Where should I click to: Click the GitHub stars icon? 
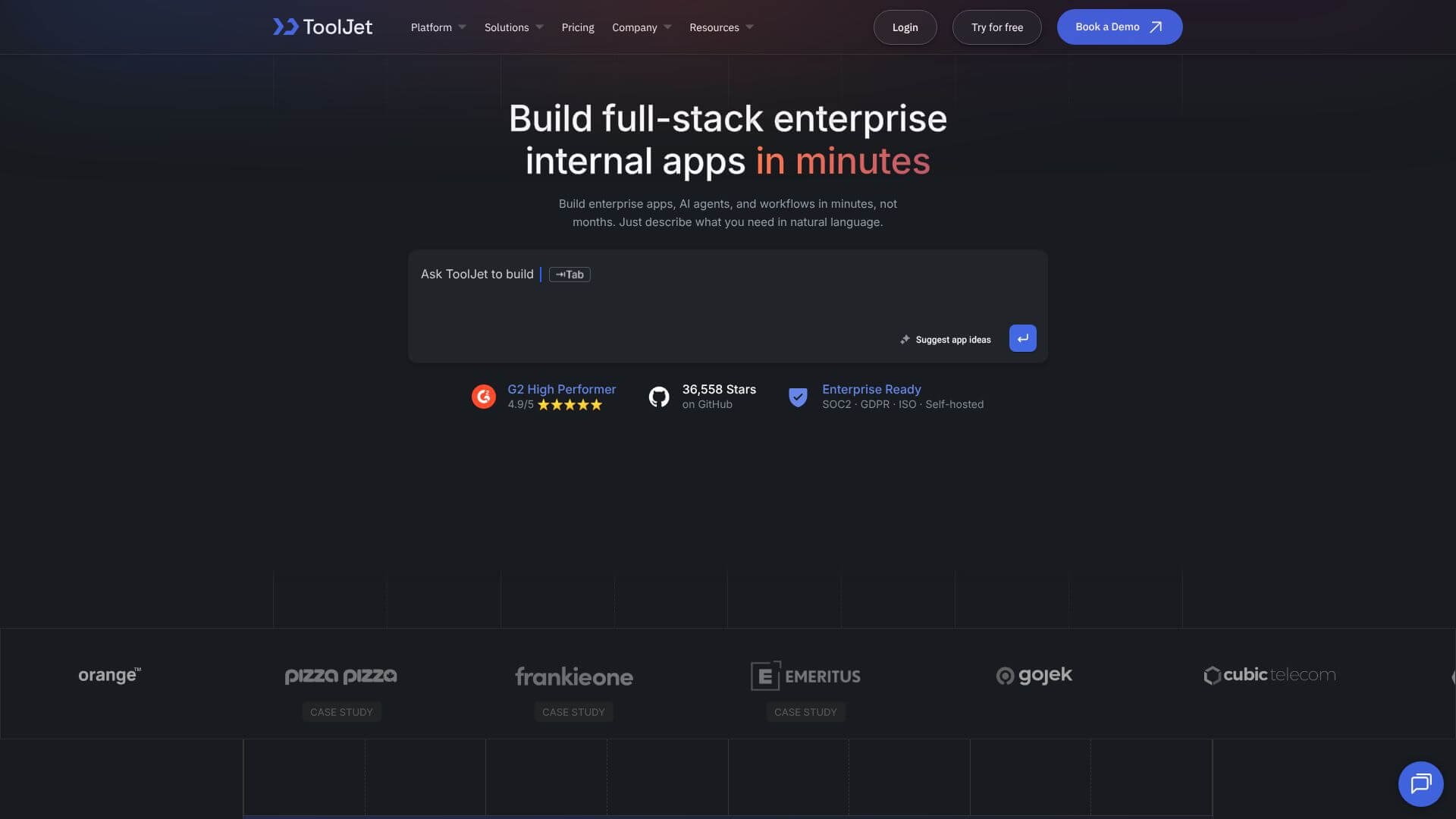(x=659, y=396)
